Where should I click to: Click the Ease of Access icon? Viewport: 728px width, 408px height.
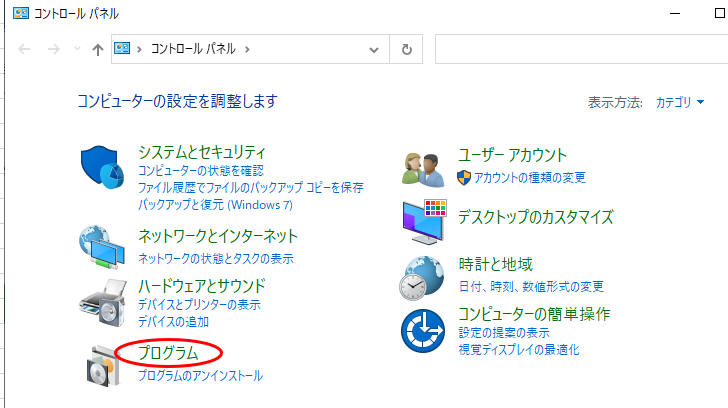[x=422, y=330]
